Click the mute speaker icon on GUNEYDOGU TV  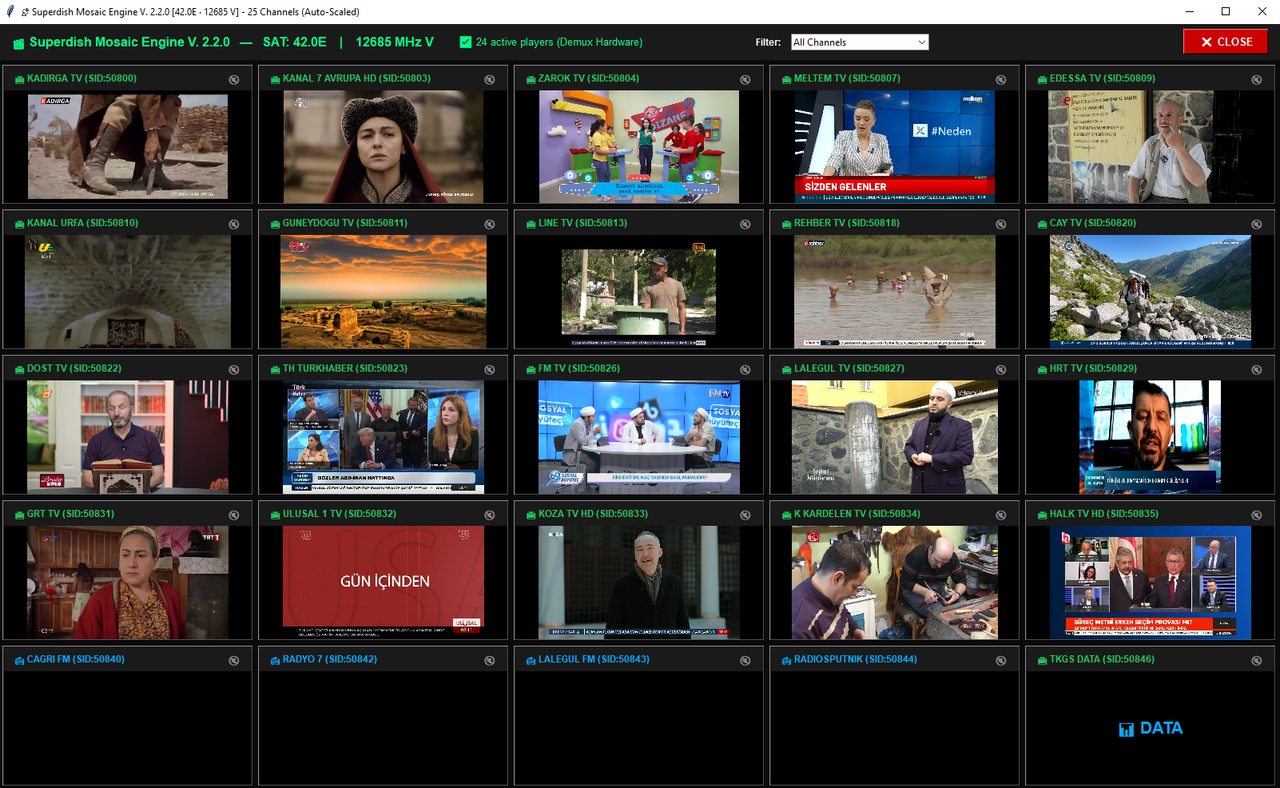[490, 224]
